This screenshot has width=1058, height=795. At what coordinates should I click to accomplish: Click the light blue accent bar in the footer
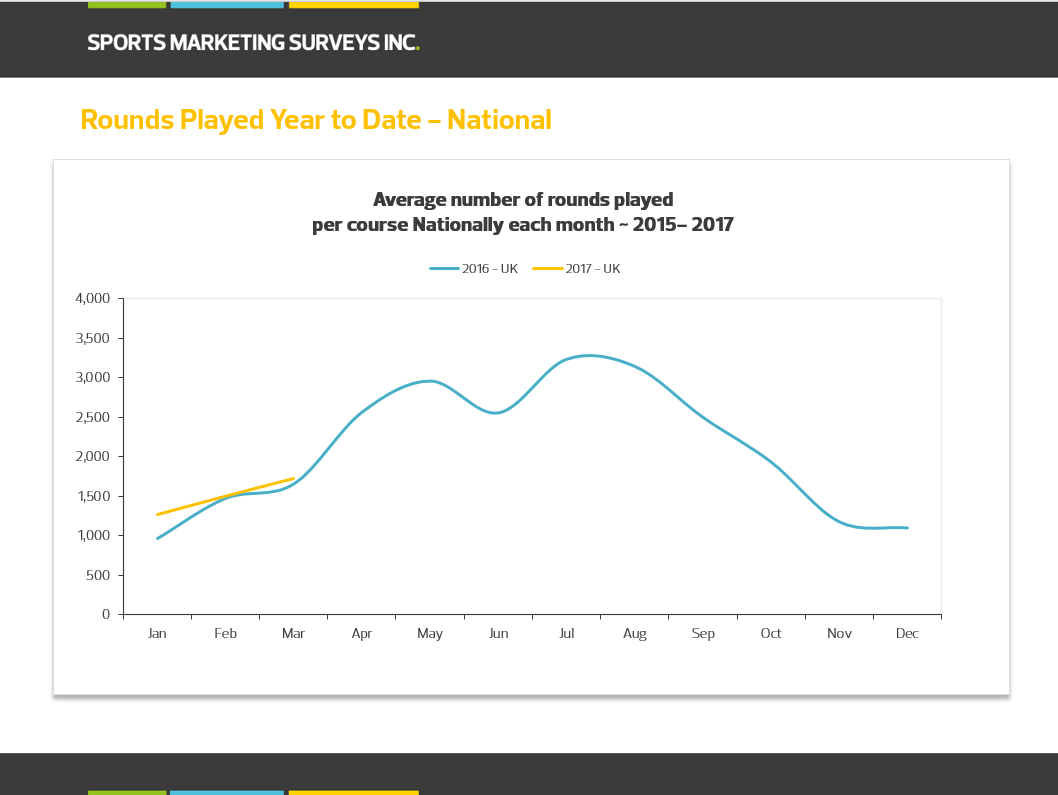click(x=227, y=792)
